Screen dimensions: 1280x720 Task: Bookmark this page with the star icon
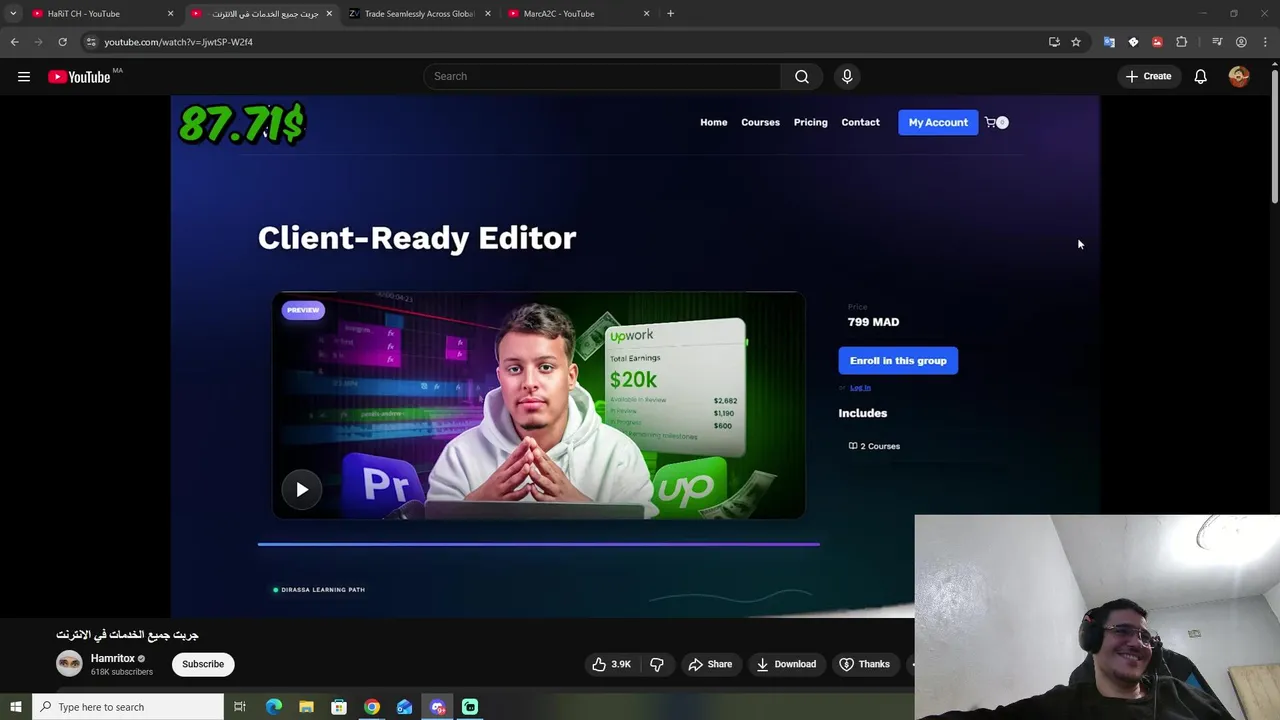[1076, 42]
